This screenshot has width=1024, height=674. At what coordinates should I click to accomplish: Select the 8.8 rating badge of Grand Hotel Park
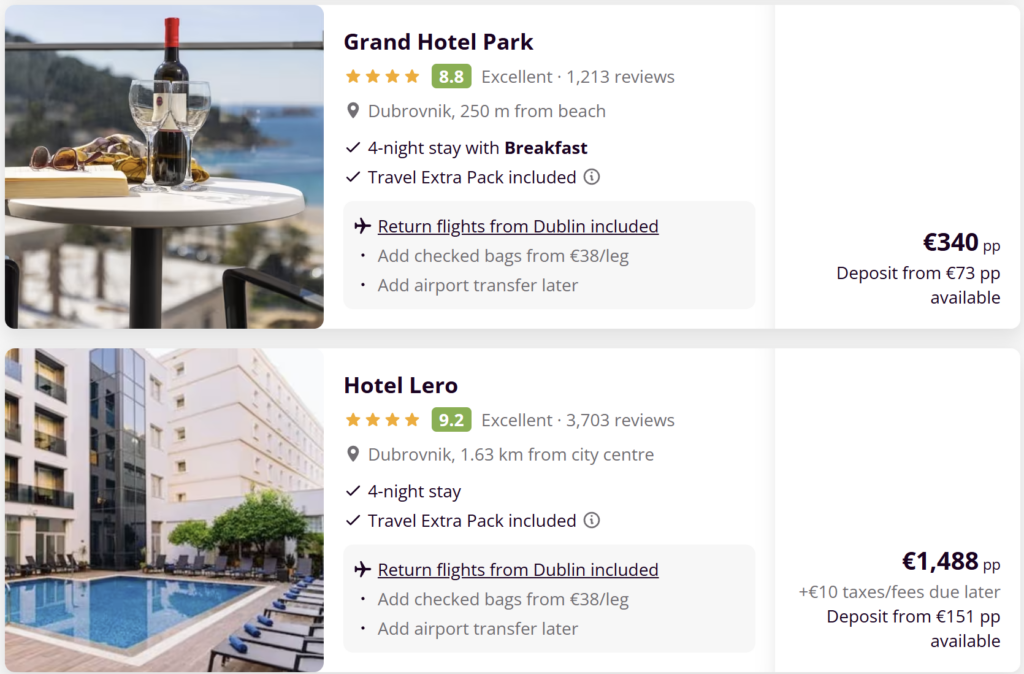point(451,75)
